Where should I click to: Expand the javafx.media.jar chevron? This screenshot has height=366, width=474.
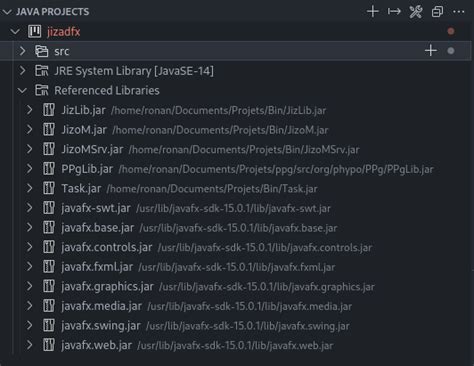[30, 306]
